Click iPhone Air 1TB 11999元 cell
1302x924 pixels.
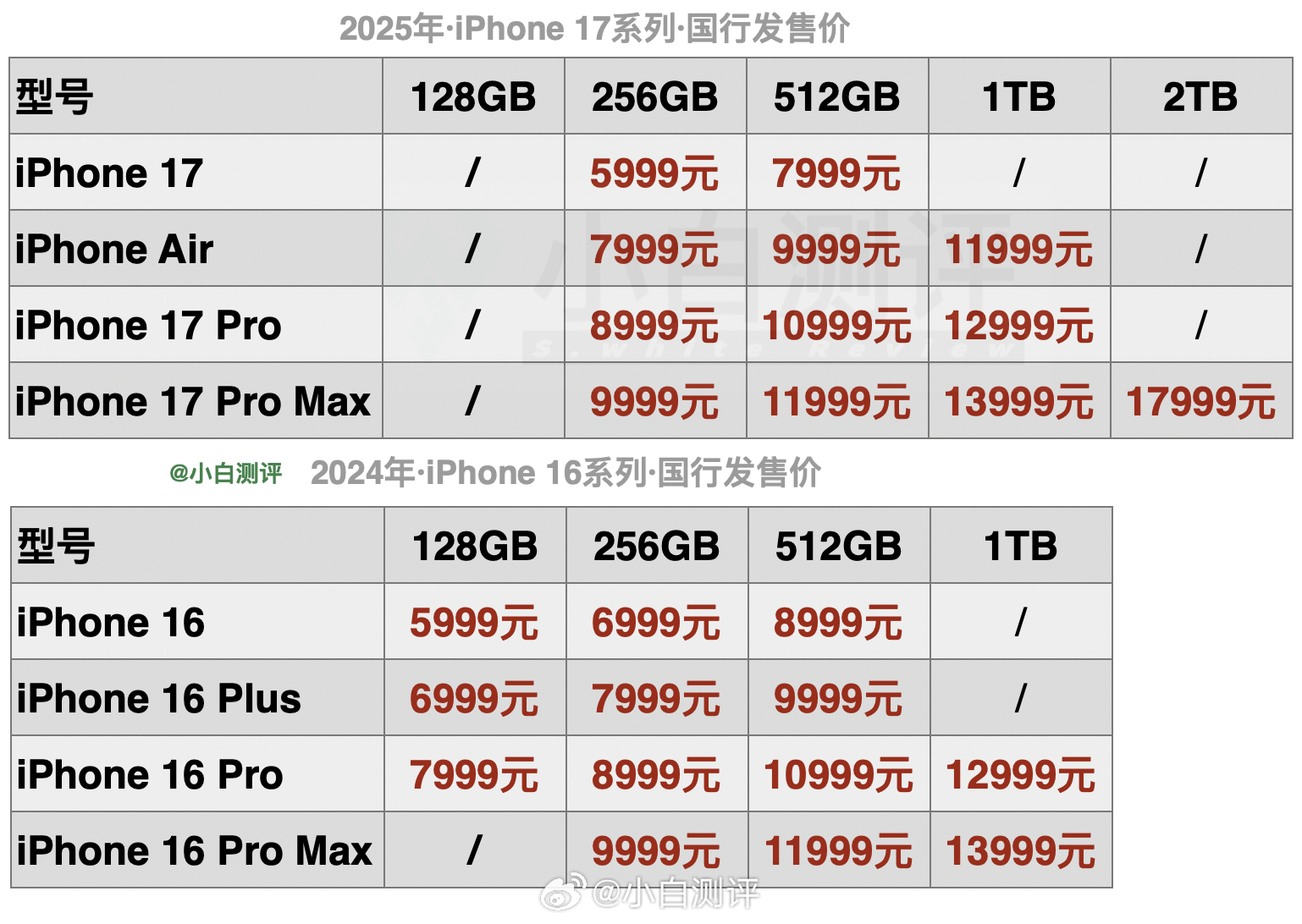pos(1019,250)
